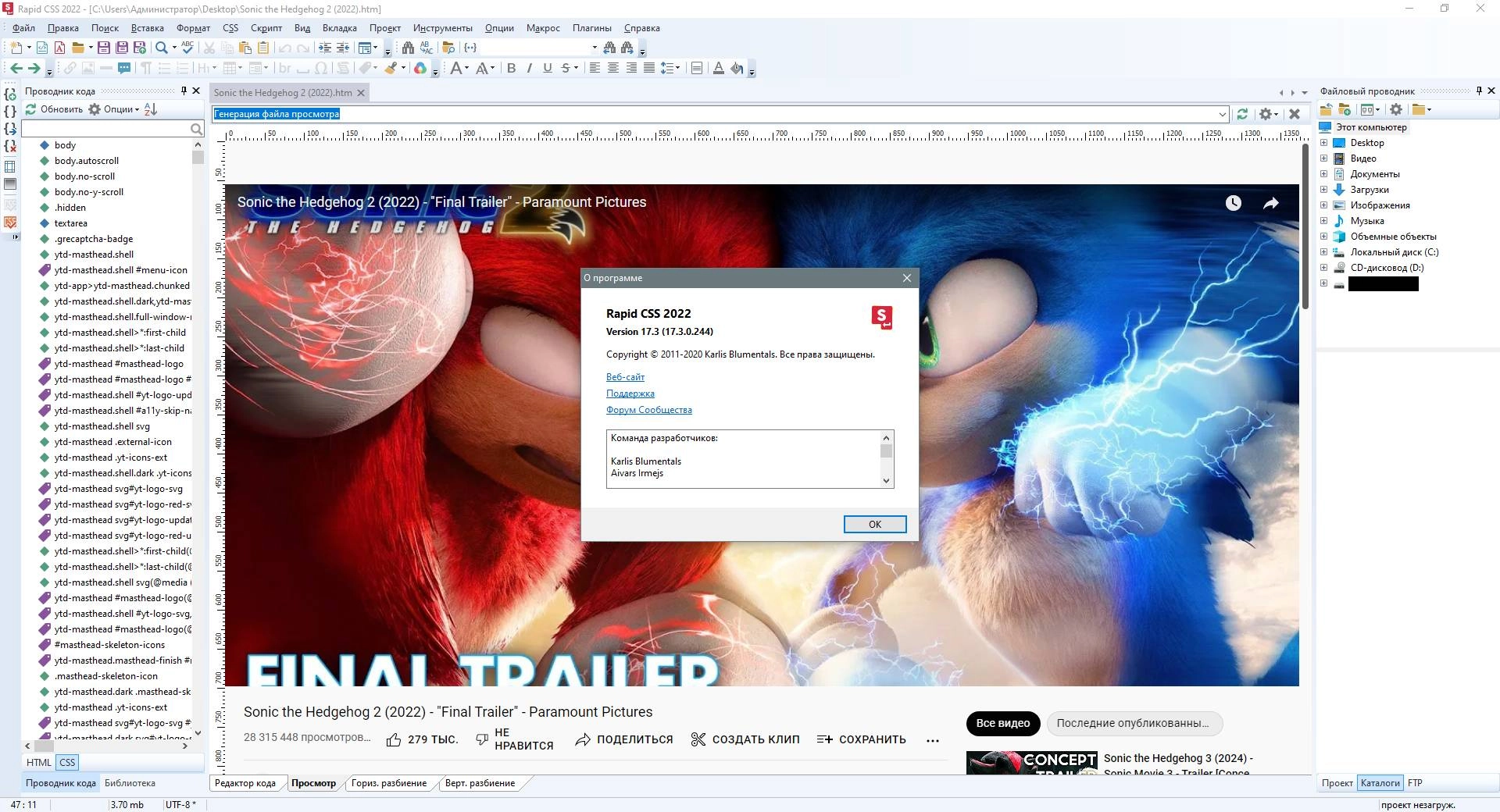Close the About dialog with X
Viewport: 1500px width, 812px height.
tap(907, 278)
